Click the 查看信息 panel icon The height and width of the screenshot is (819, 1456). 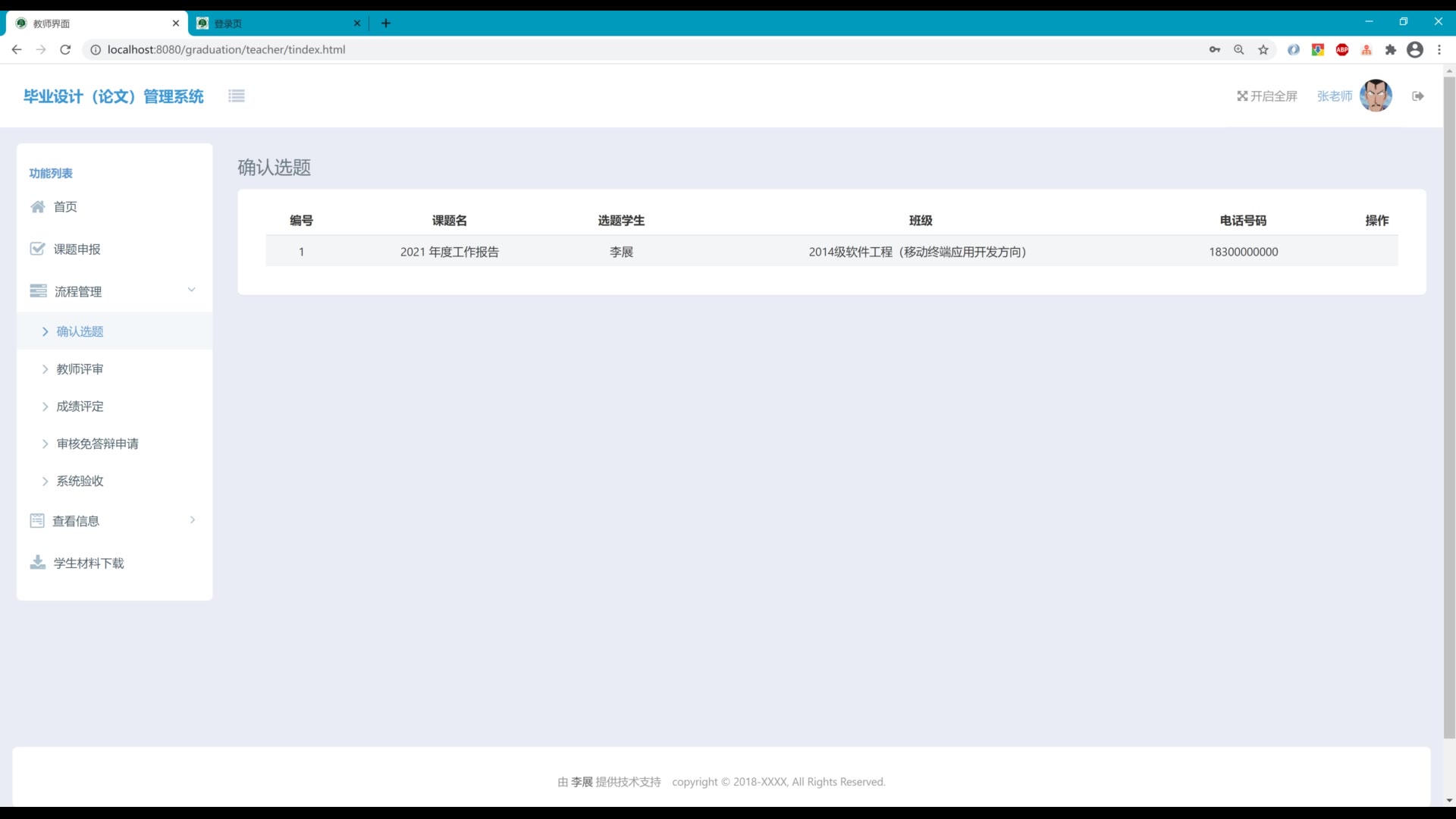[x=37, y=520]
